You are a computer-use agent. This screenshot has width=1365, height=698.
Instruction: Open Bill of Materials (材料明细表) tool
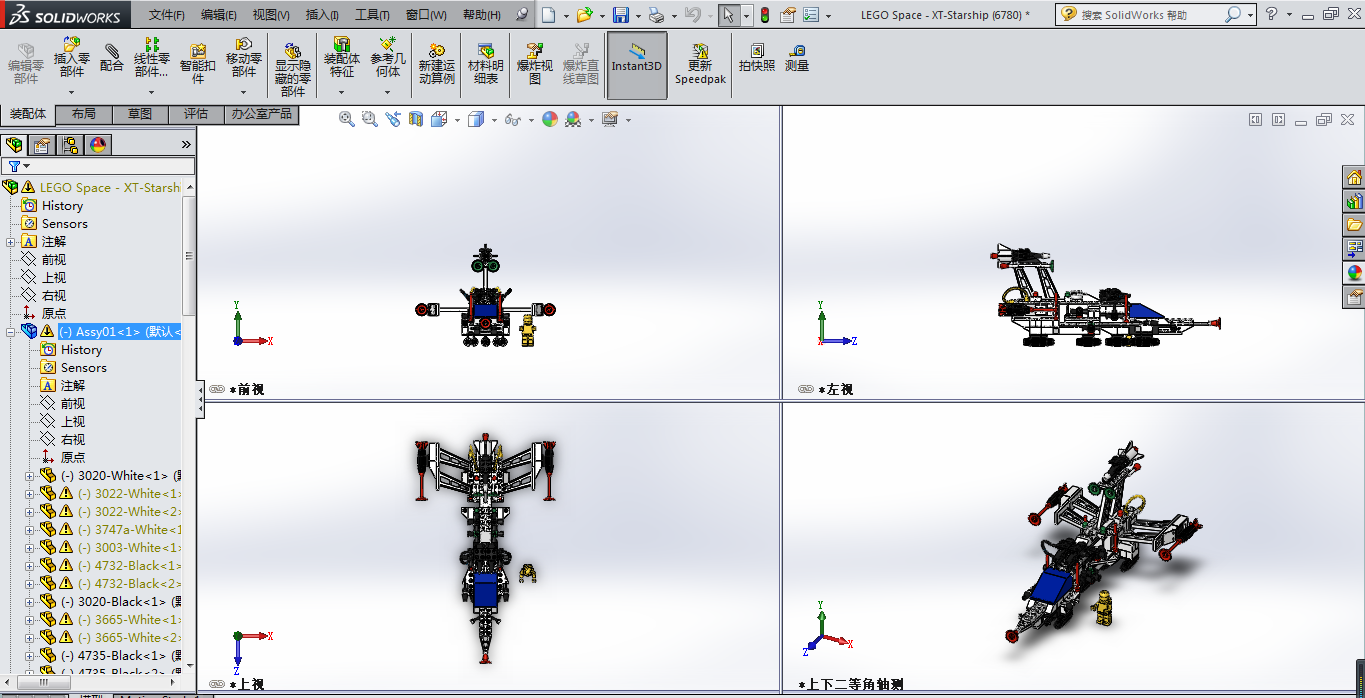tap(486, 64)
